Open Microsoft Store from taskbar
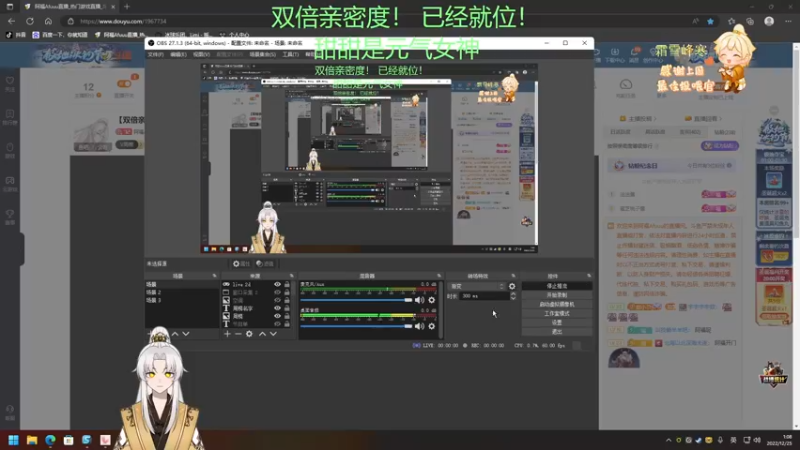This screenshot has height=450, width=800. (68, 440)
